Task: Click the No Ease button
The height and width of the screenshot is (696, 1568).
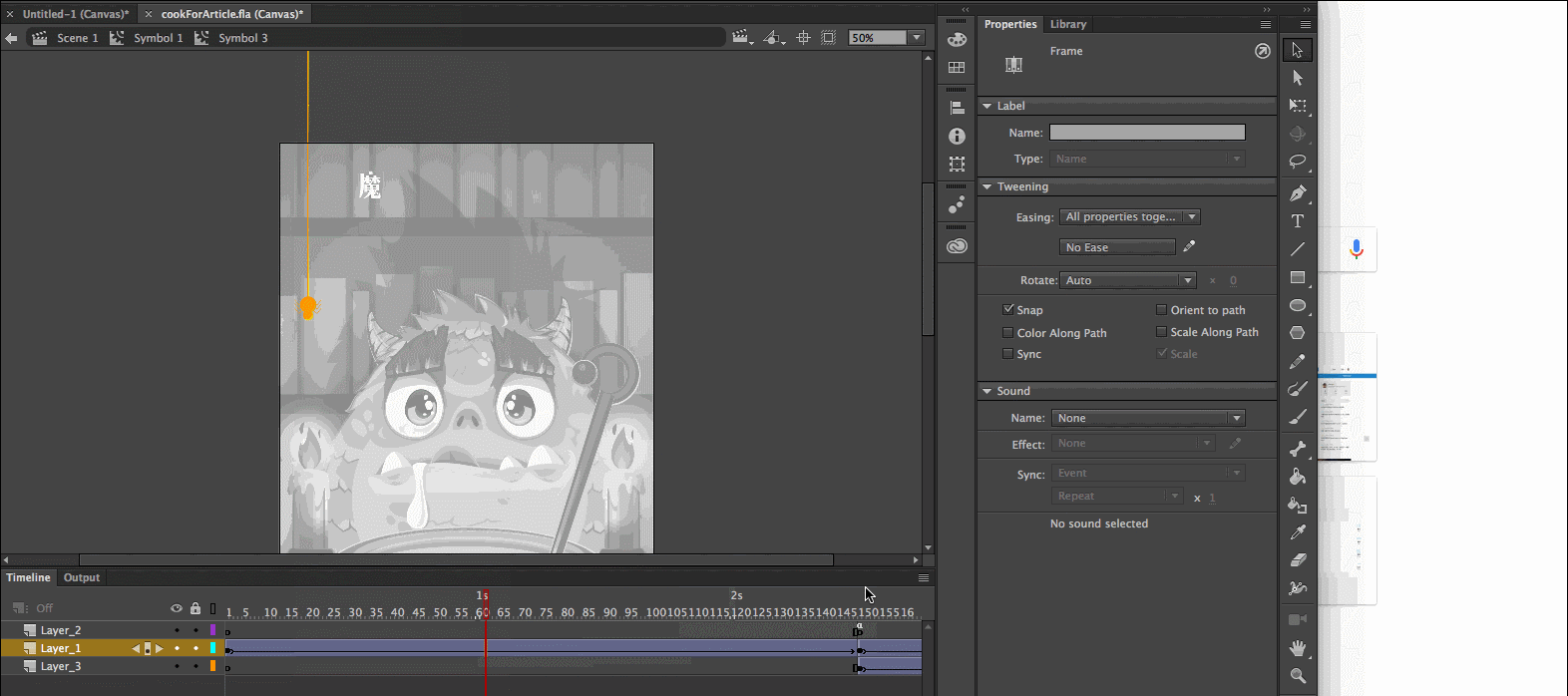Action: click(x=1117, y=247)
